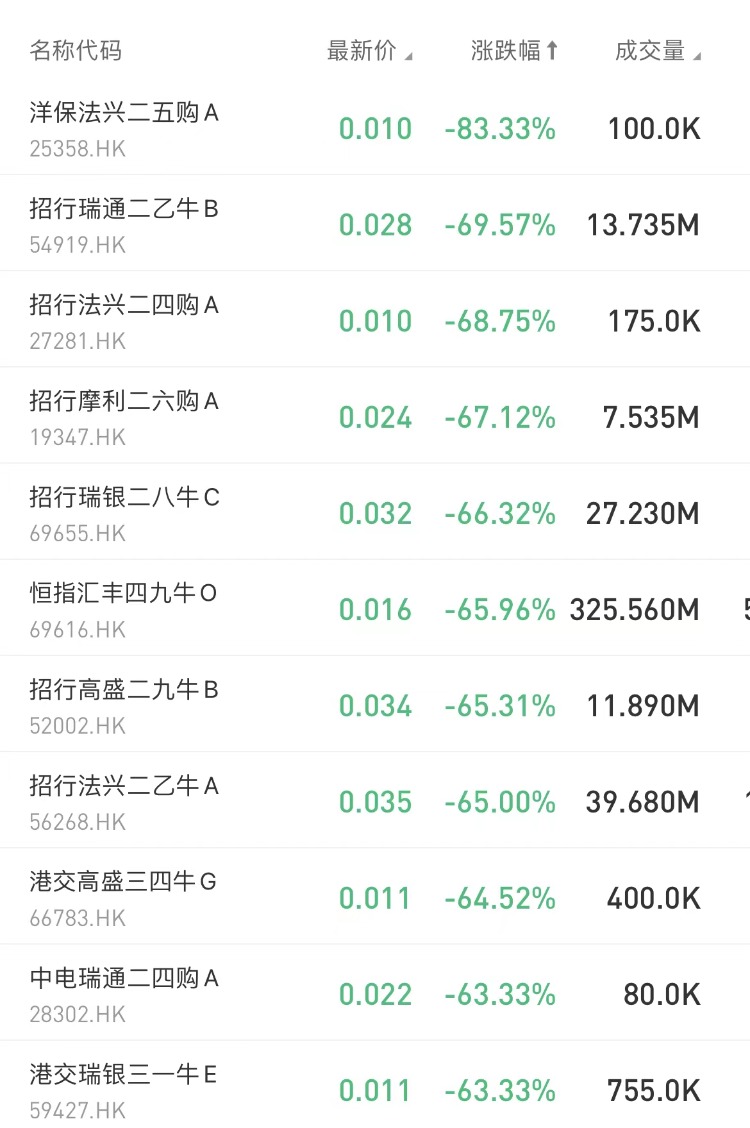The width and height of the screenshot is (750, 1128).
Task: Open 洋保法兴二五购A 25358.HK row
Action: [x=375, y=129]
